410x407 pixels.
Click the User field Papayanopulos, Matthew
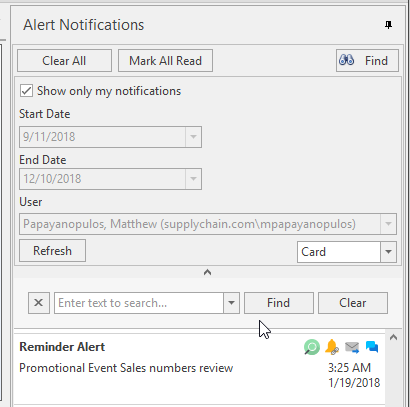[200, 224]
